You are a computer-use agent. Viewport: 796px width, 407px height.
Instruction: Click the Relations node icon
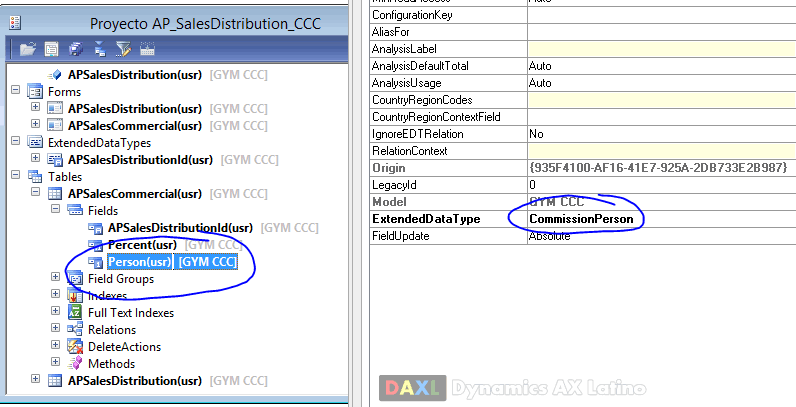tap(75, 330)
